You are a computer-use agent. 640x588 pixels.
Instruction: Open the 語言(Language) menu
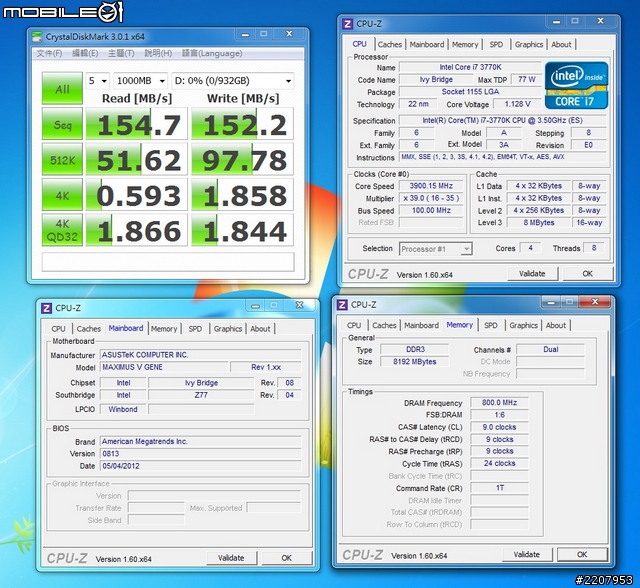(212, 53)
